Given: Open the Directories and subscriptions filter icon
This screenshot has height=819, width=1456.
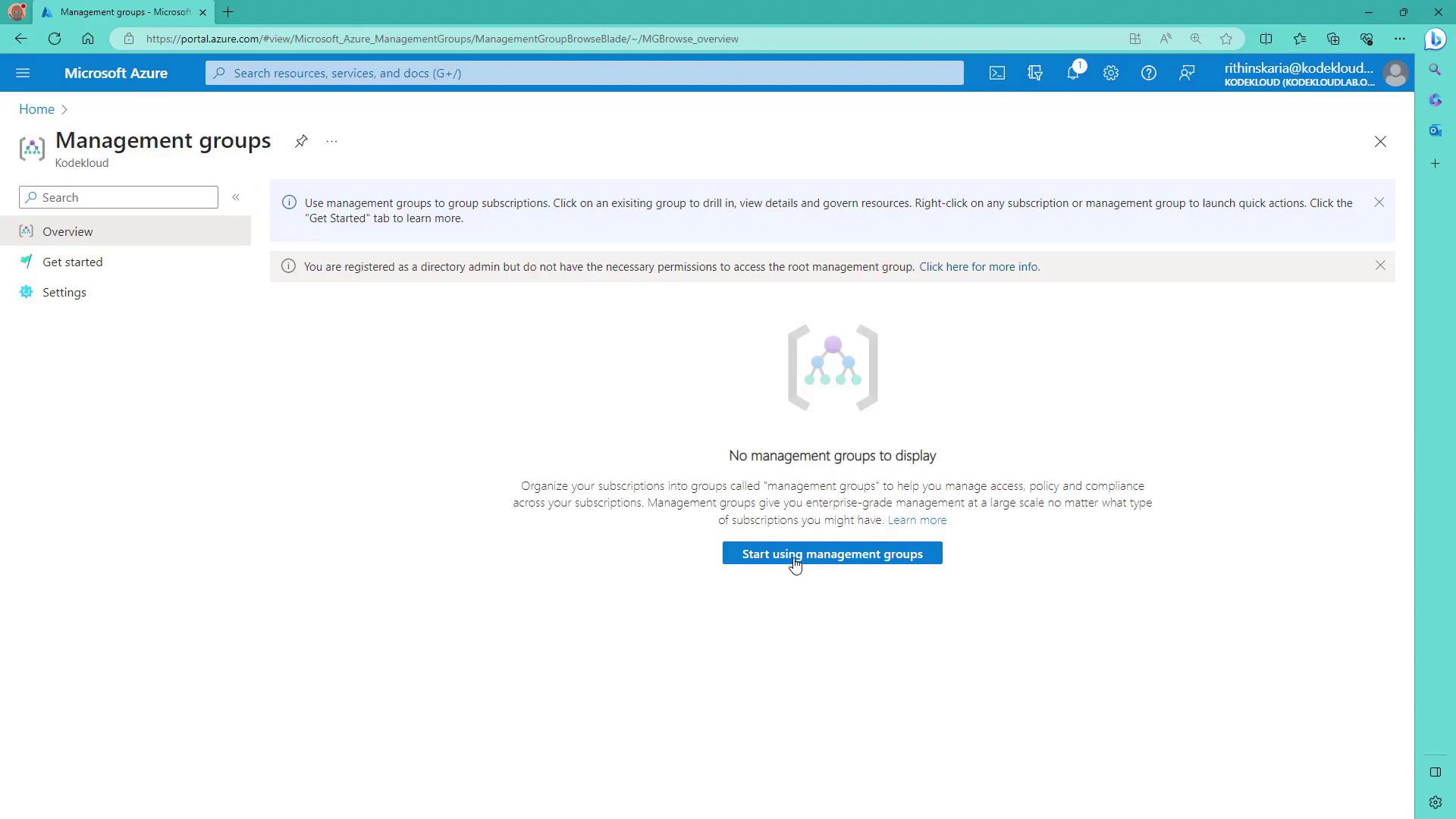Looking at the screenshot, I should tap(1035, 73).
